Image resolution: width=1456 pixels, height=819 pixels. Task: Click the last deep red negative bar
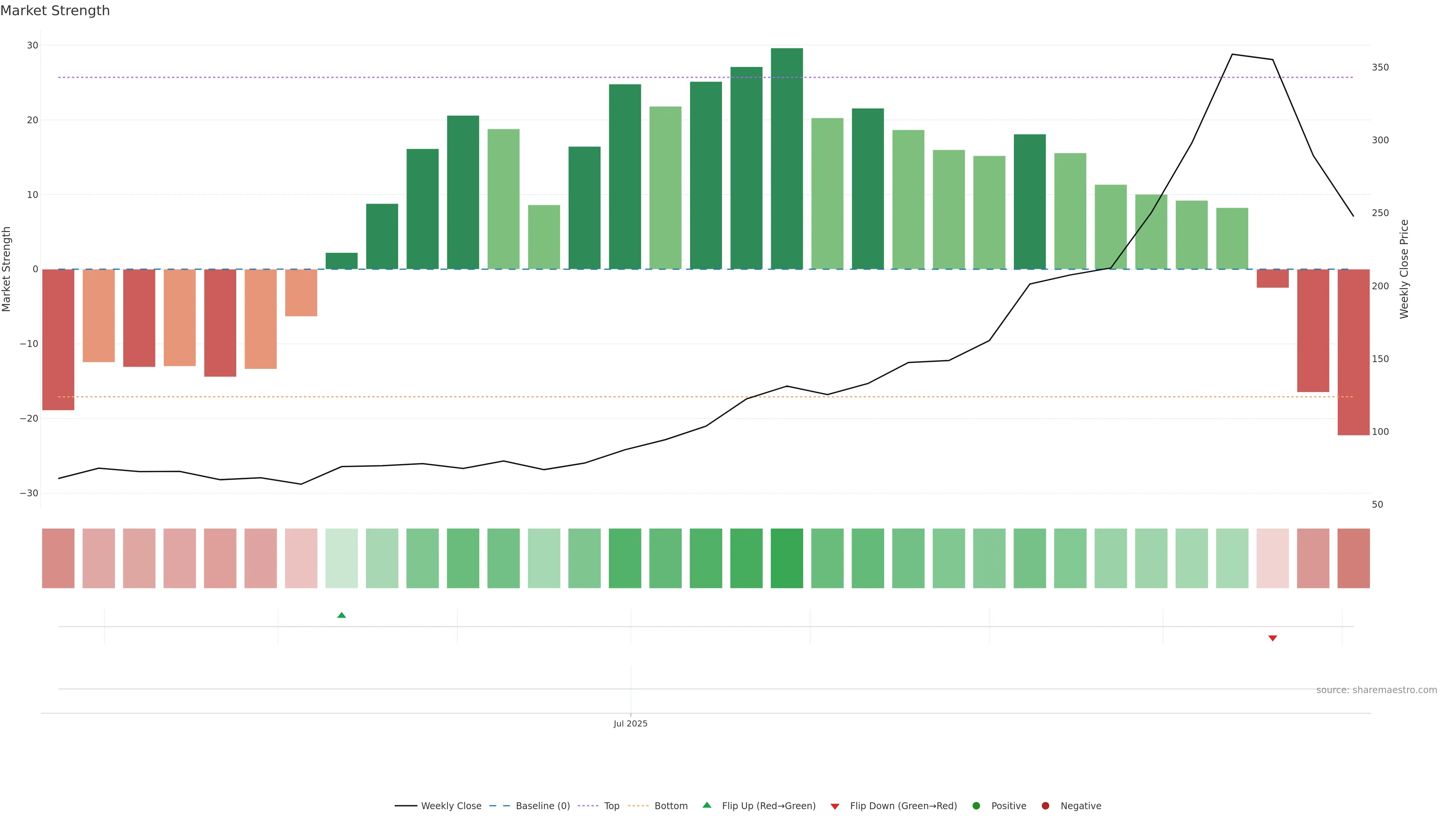[1353, 351]
